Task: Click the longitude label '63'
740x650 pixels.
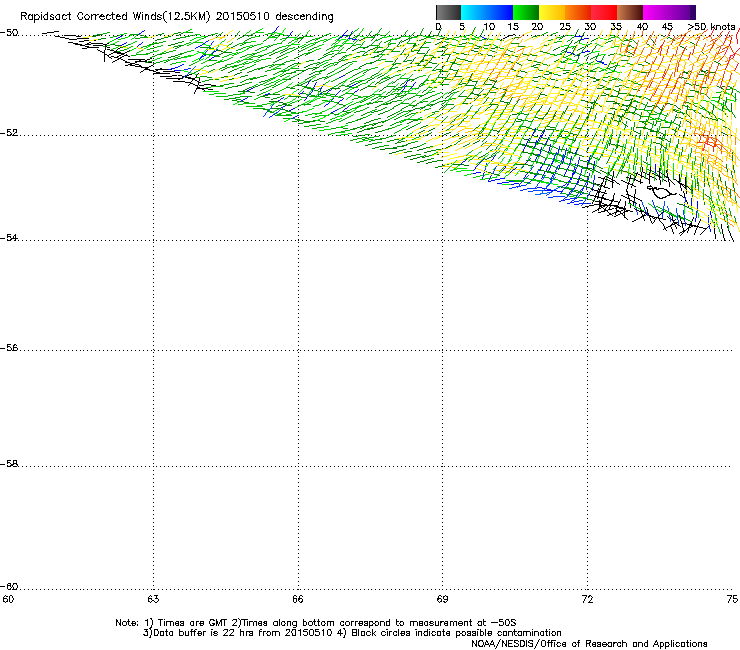Action: point(153,599)
